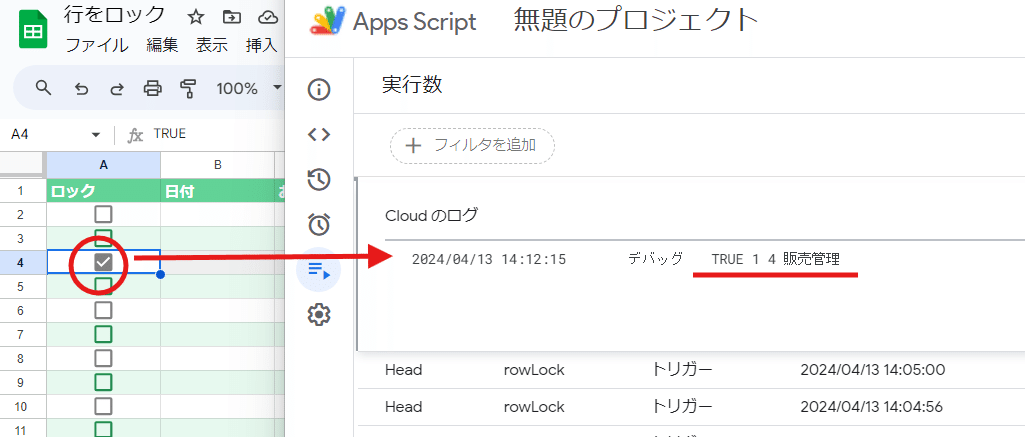Undo the last action in Sheets

[x=82, y=88]
